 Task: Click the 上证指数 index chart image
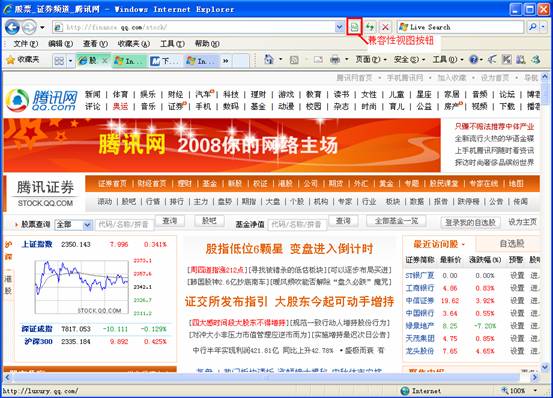(82, 287)
